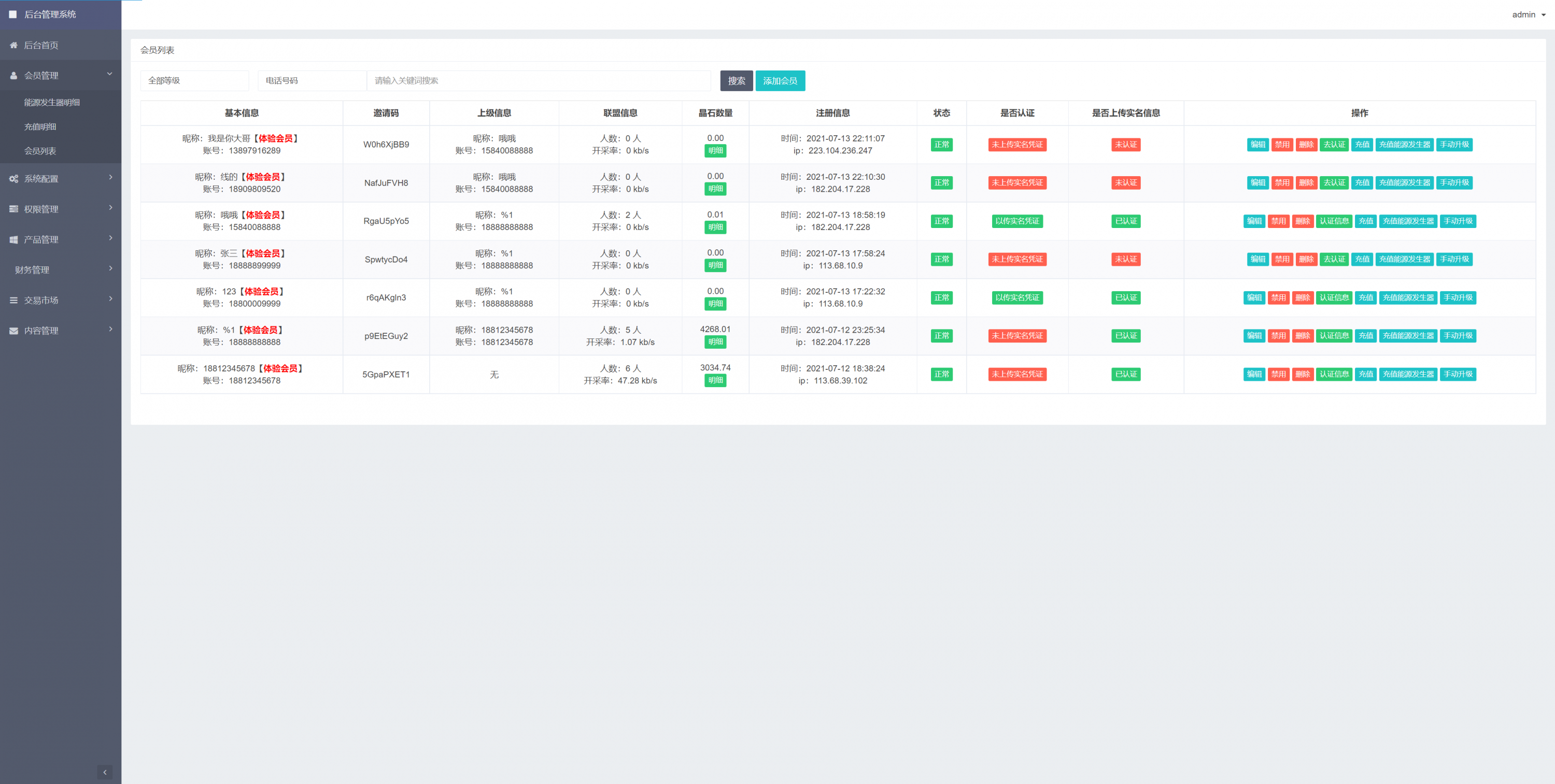
Task: Click the gears icon beside 系统配置
Action: tap(13, 179)
